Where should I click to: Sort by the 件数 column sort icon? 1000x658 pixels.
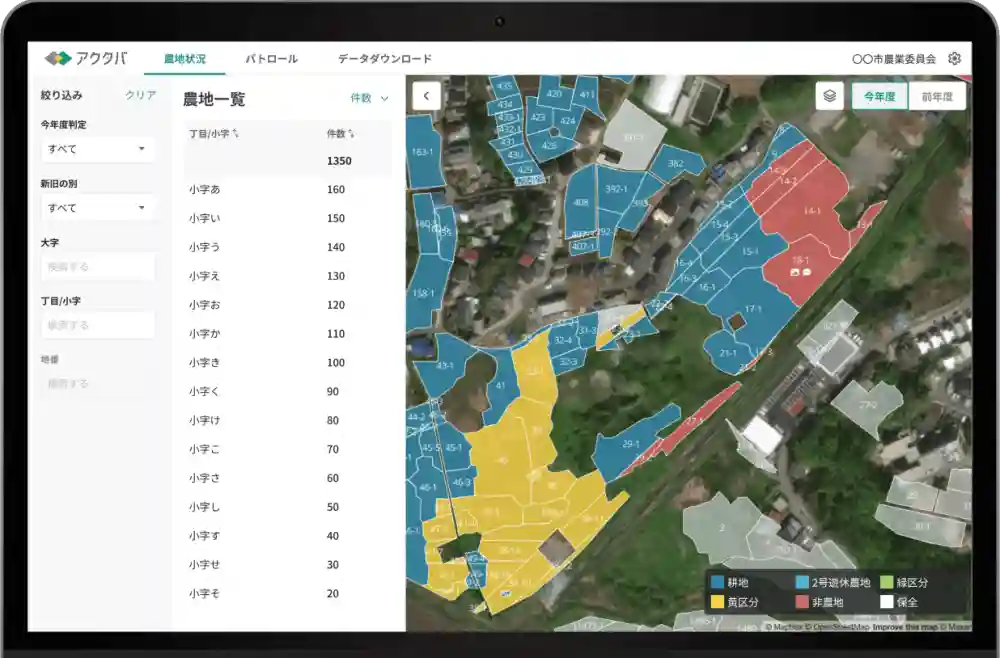[x=352, y=133]
